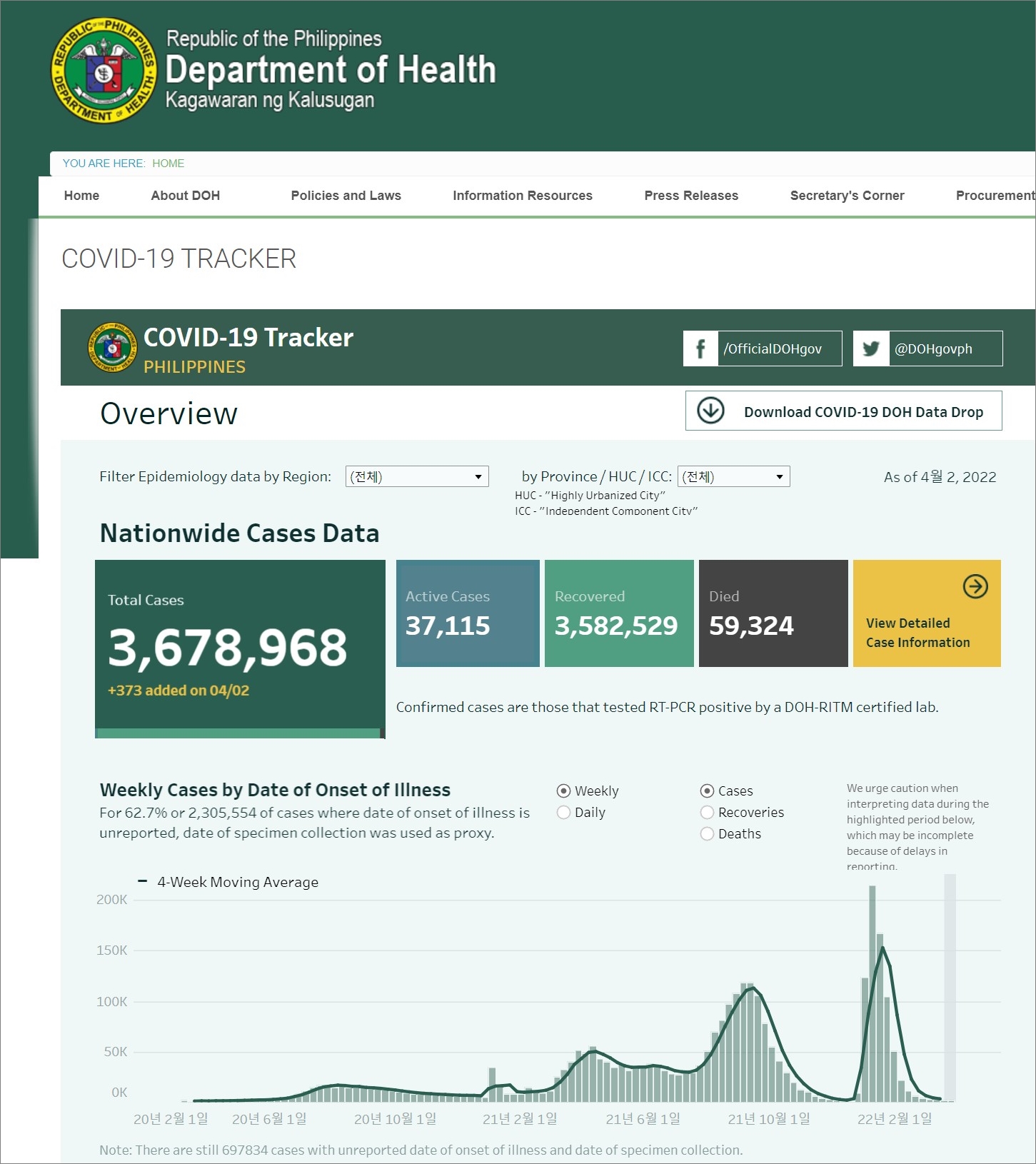Click Download COVID-19 DOH Data Drop button
1036x1164 pixels.
point(843,411)
